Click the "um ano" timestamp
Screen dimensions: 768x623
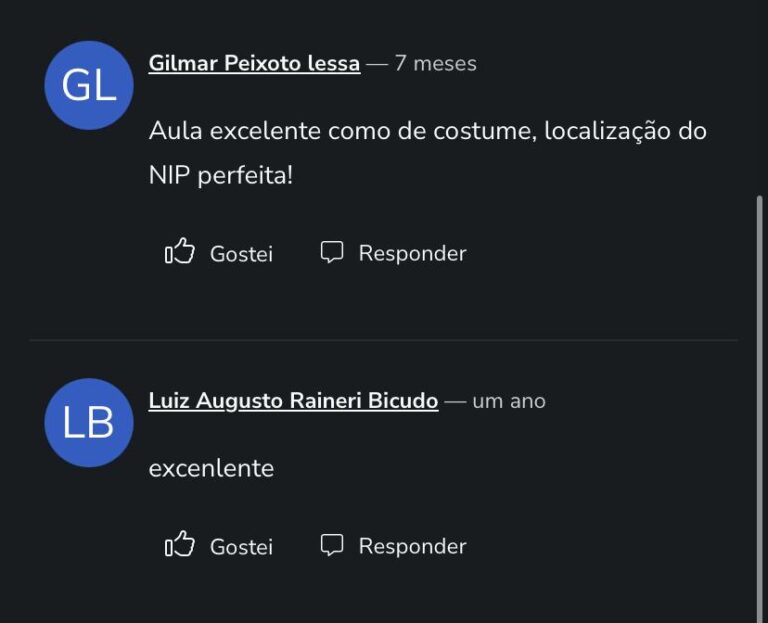[509, 401]
